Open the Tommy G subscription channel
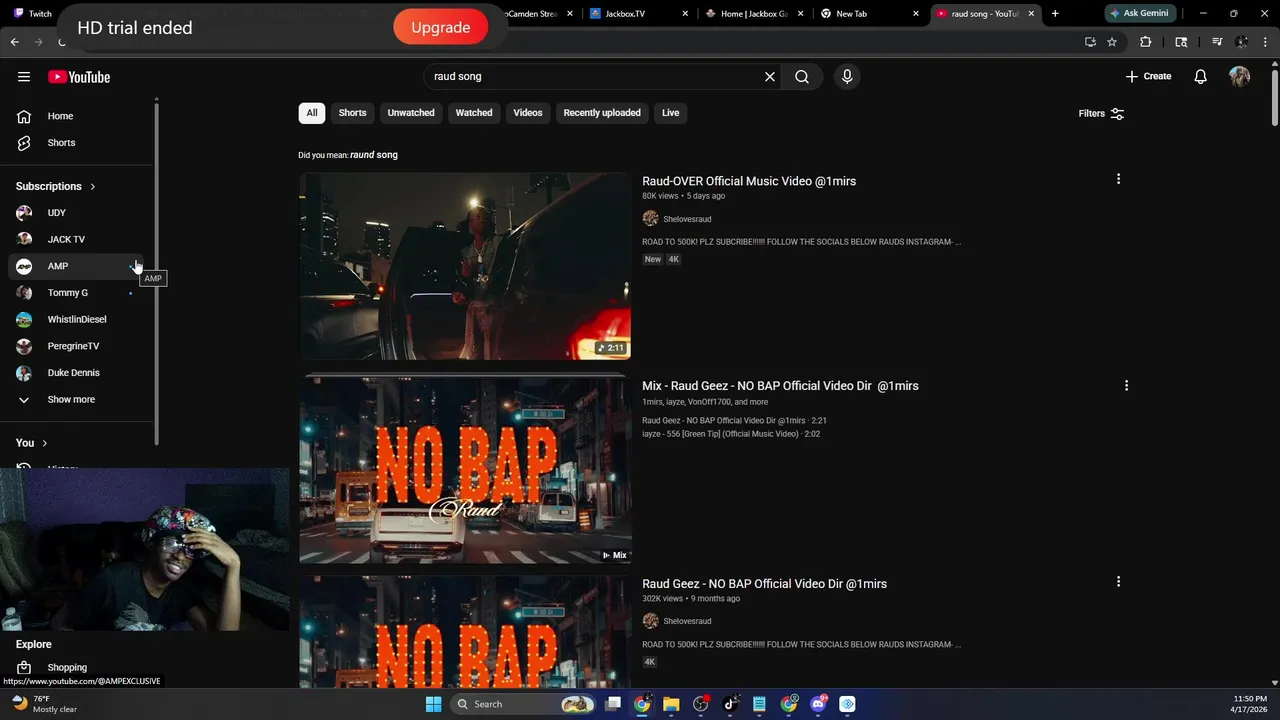Image resolution: width=1280 pixels, height=720 pixels. [78, 293]
